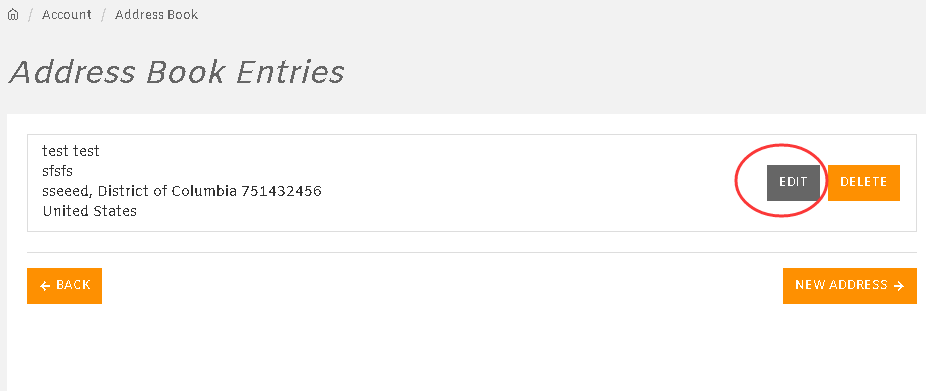Click the slash between Account and Address Book
This screenshot has height=391, width=926.
[x=103, y=15]
